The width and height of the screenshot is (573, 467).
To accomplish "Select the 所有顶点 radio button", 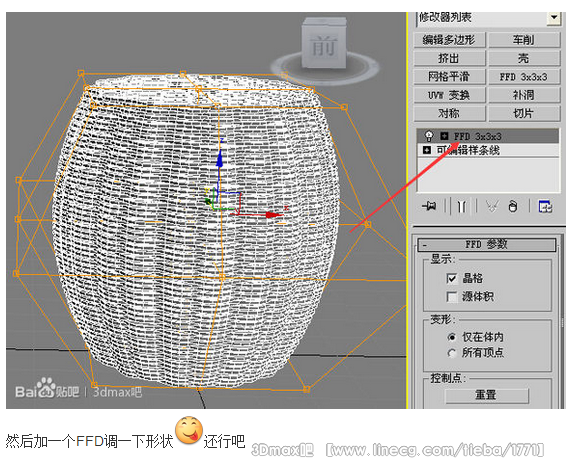I will [452, 353].
